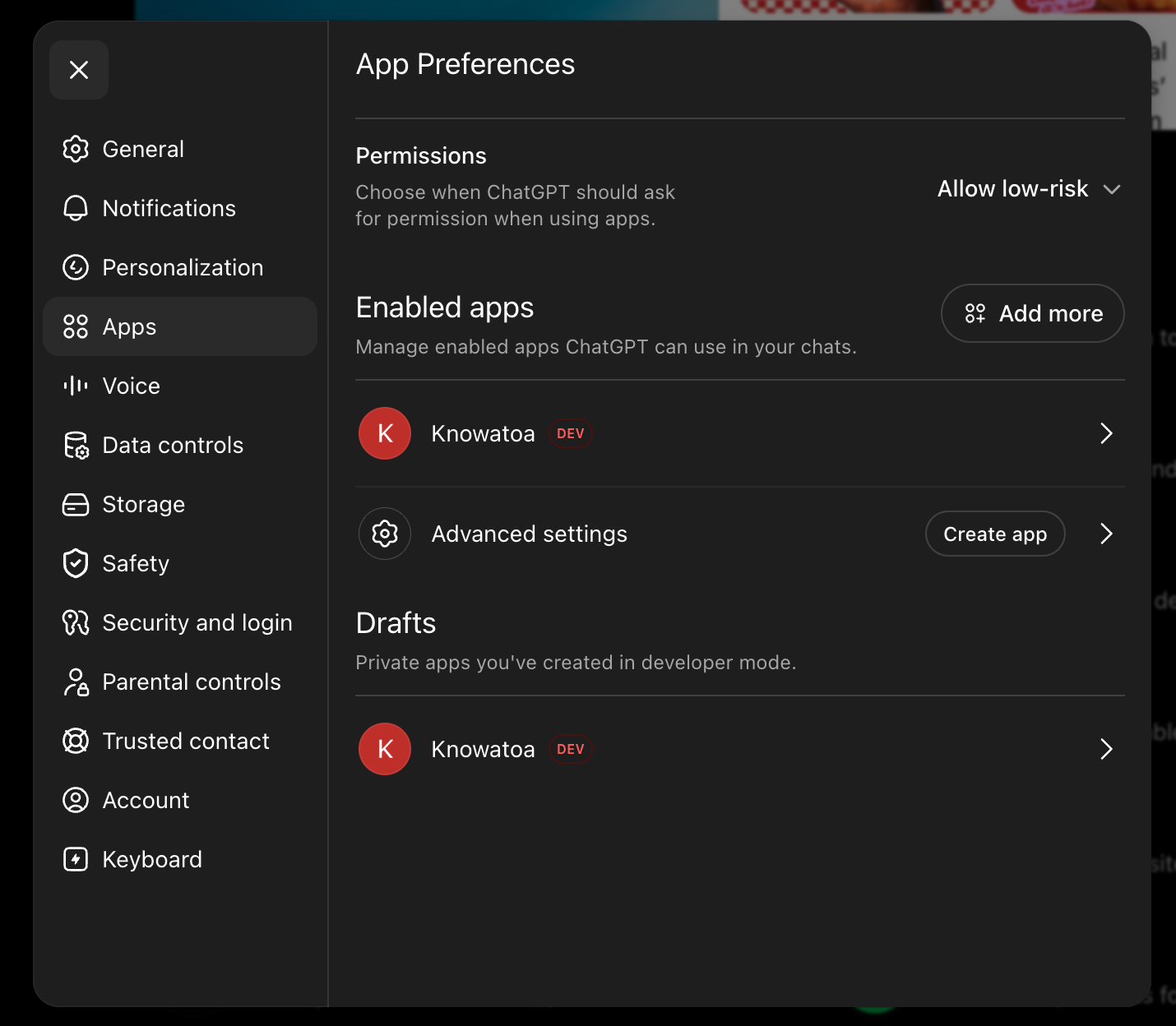Click 'Private apps you've created' description
Viewport: 1176px width, 1026px height.
576,663
